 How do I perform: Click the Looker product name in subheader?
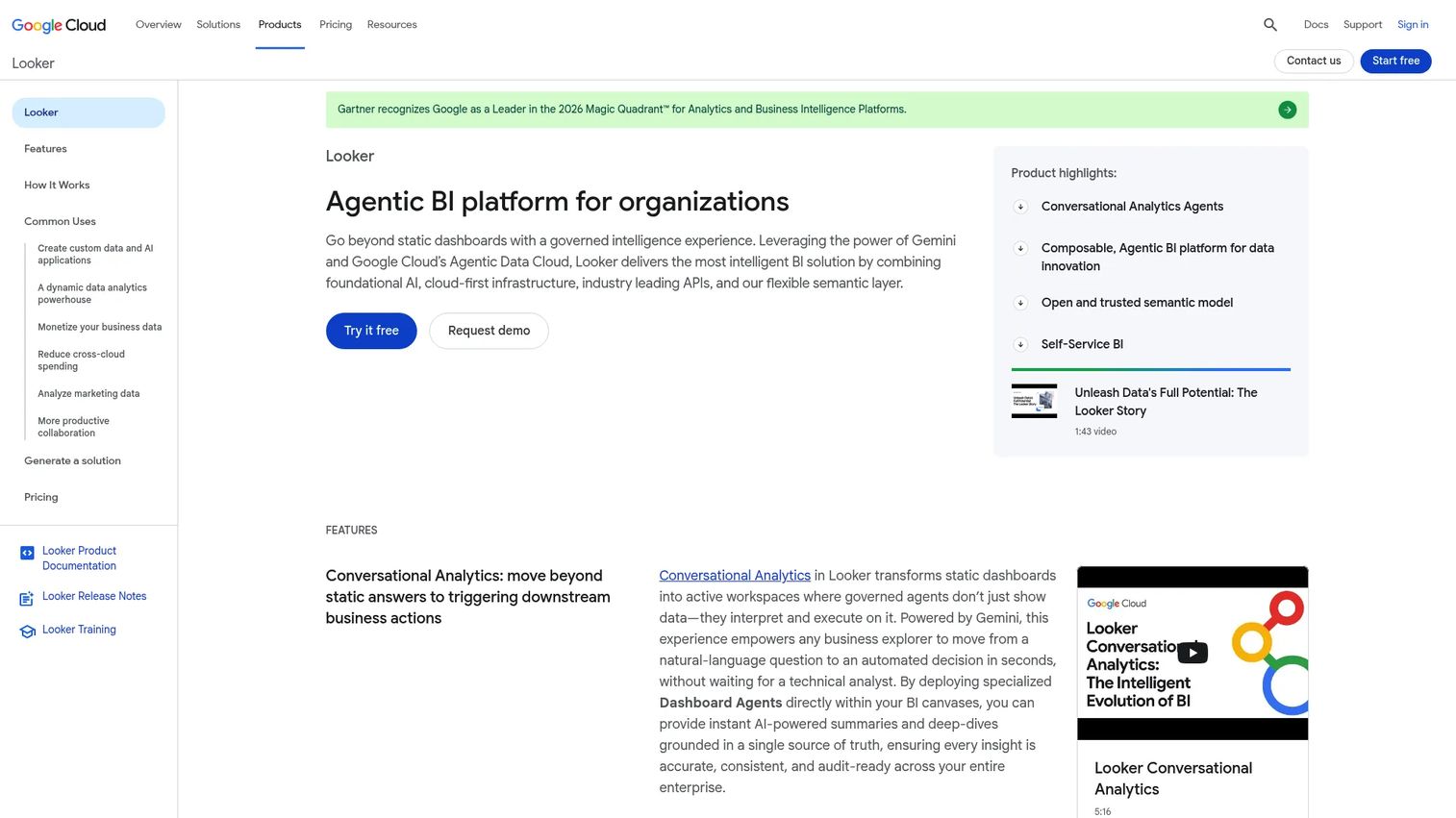tap(34, 63)
